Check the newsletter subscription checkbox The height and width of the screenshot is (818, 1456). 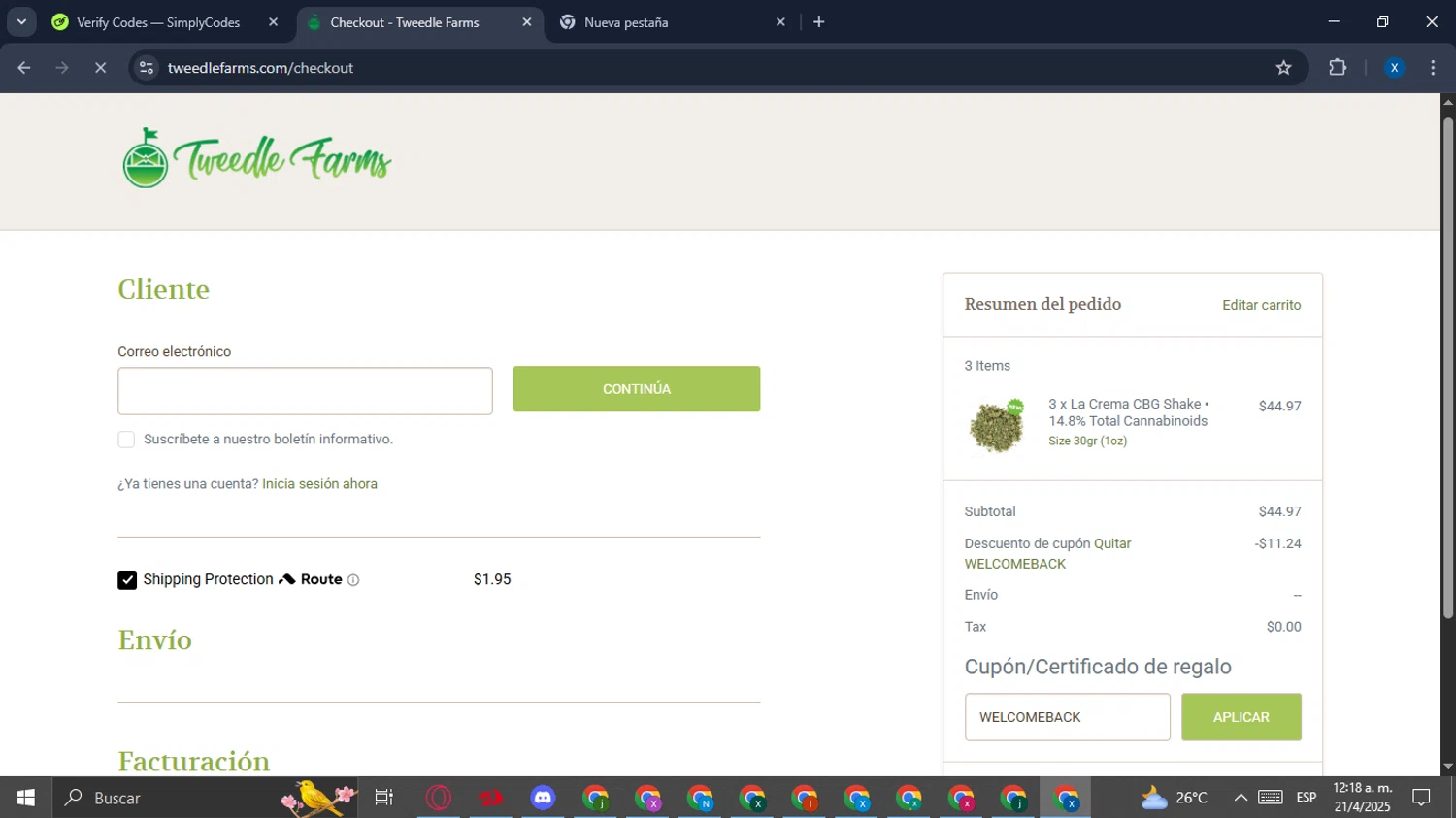[x=126, y=440]
